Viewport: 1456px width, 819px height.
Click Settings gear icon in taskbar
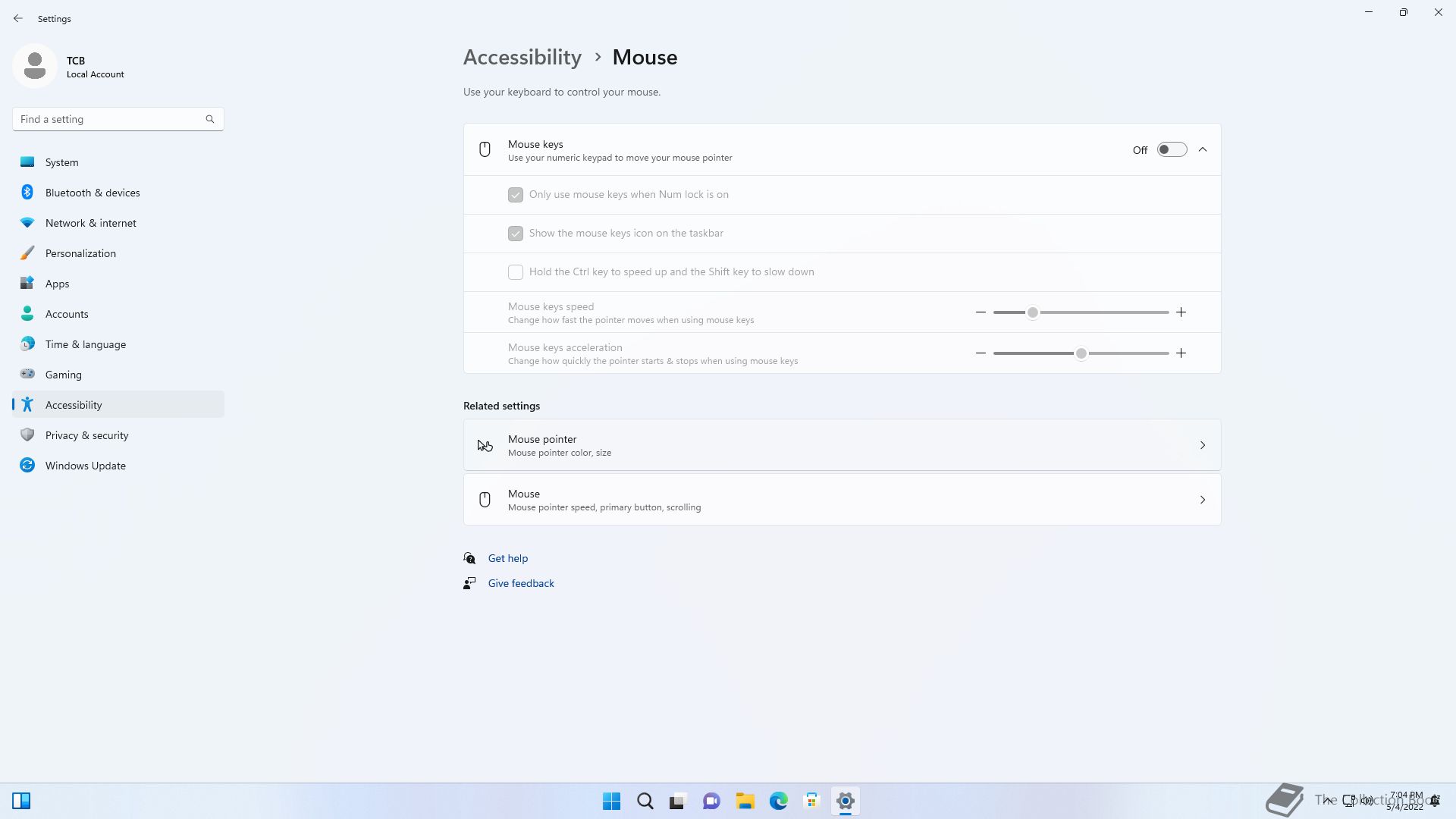(845, 801)
